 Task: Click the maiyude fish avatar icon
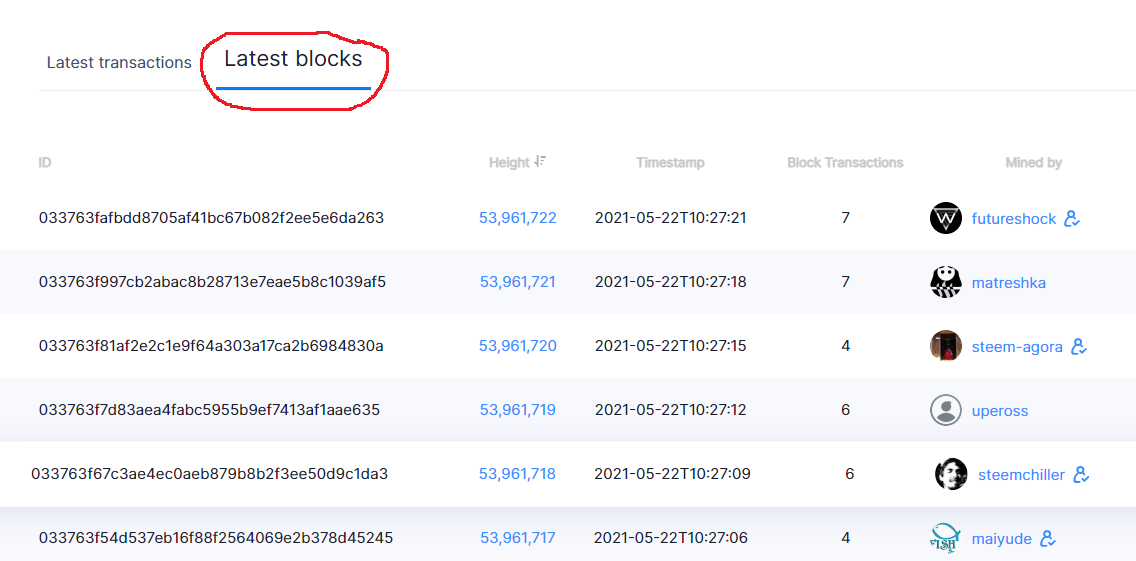[945, 539]
